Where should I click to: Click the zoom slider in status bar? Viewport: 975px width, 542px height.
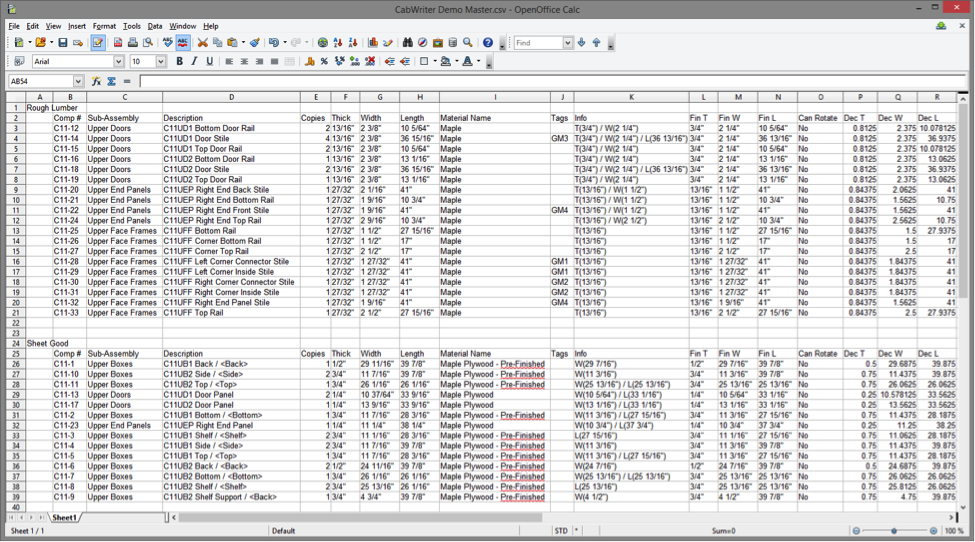[x=894, y=531]
